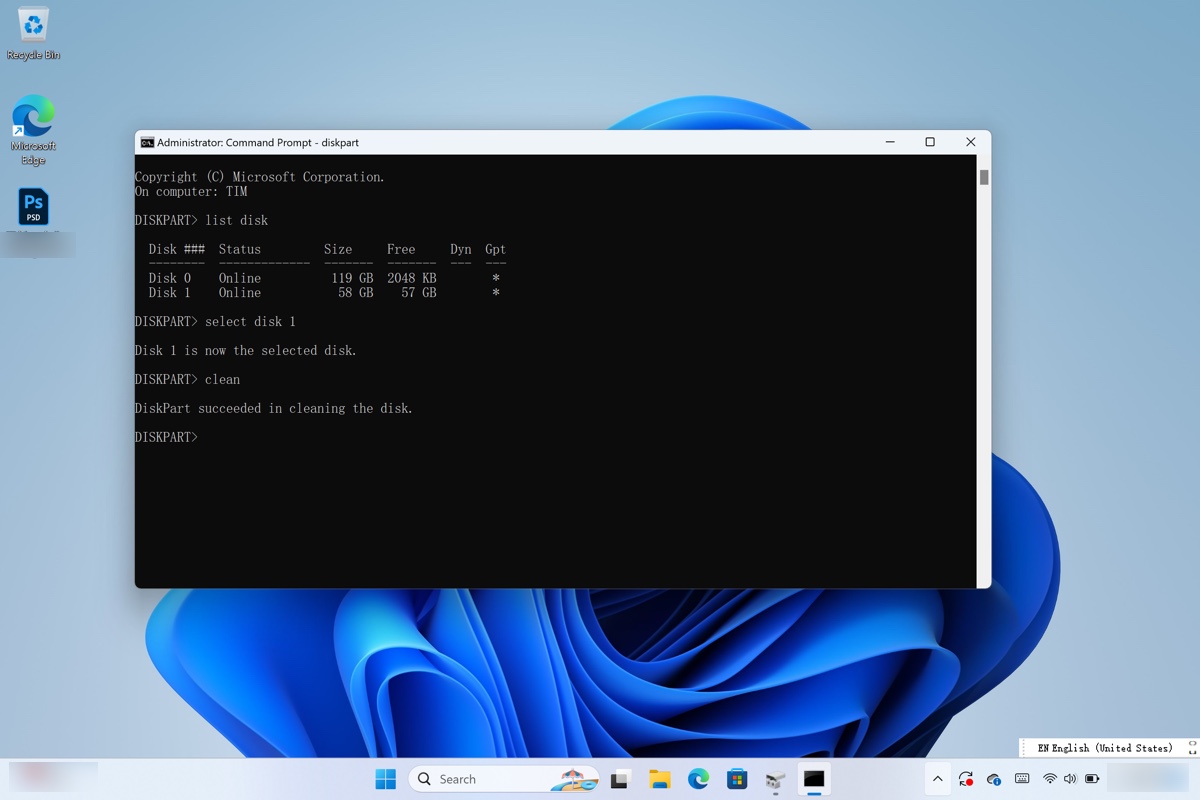Open File Explorer from the taskbar
Screen dimensions: 1200x800
point(659,778)
